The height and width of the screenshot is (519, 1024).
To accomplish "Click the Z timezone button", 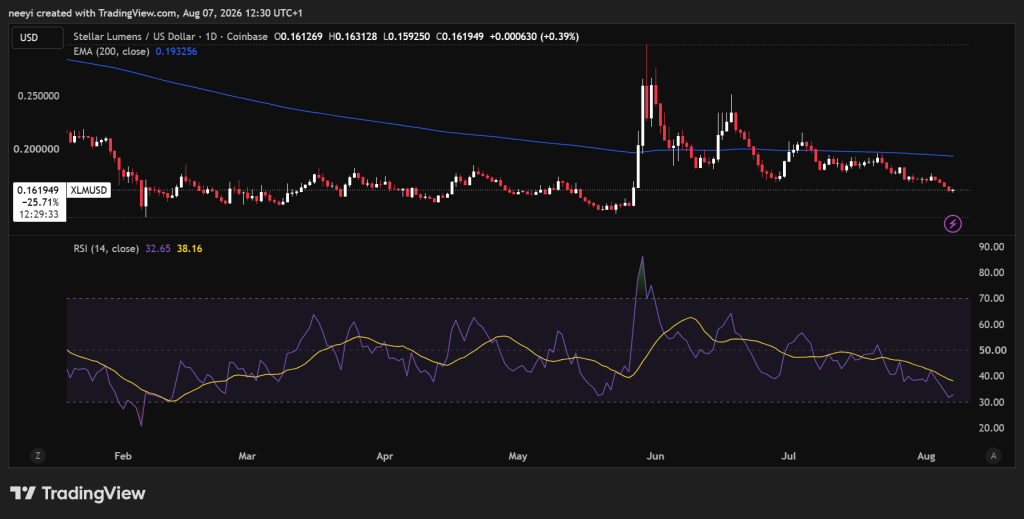I will 38,456.
